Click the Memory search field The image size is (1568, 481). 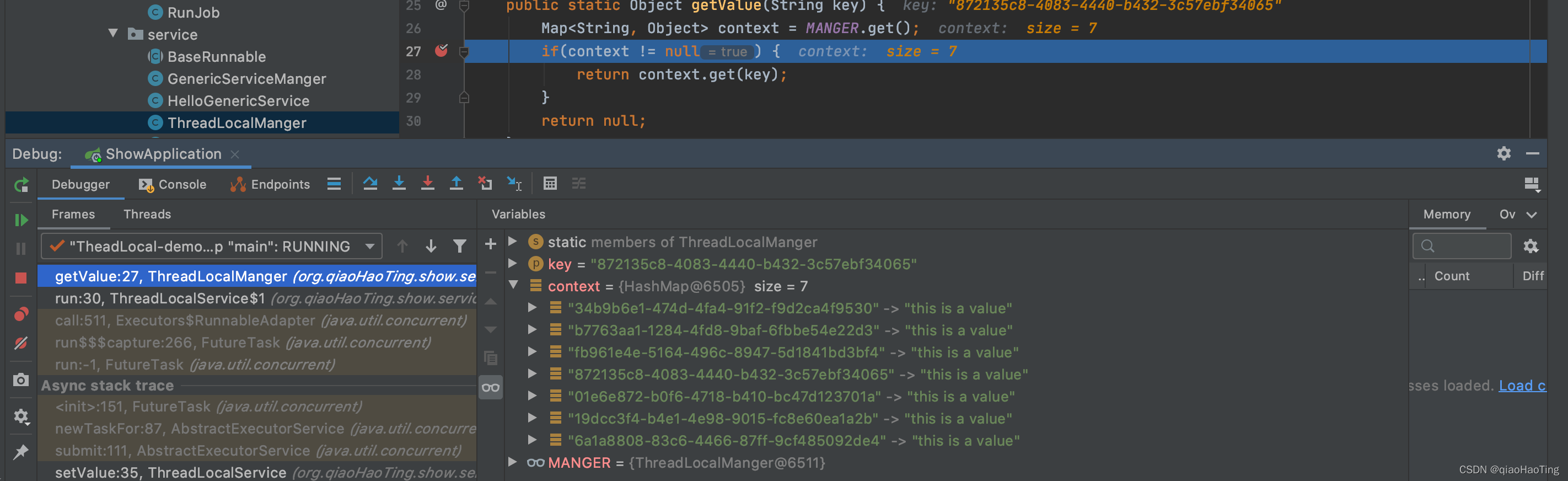[1462, 246]
